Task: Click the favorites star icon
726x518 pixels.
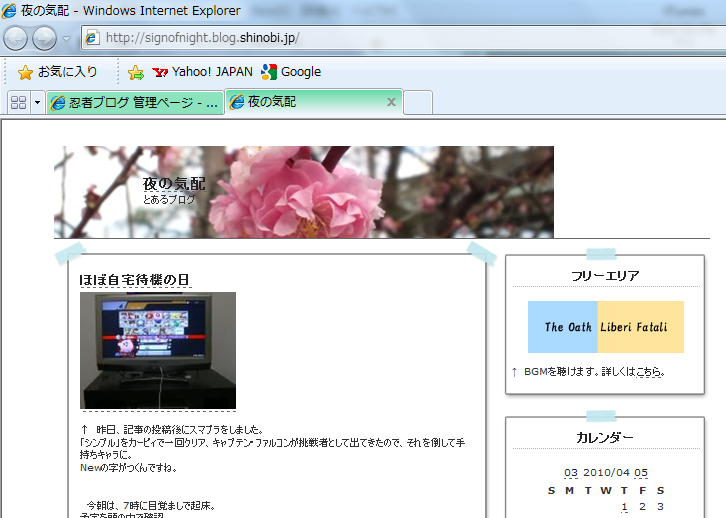Action: tap(25, 73)
